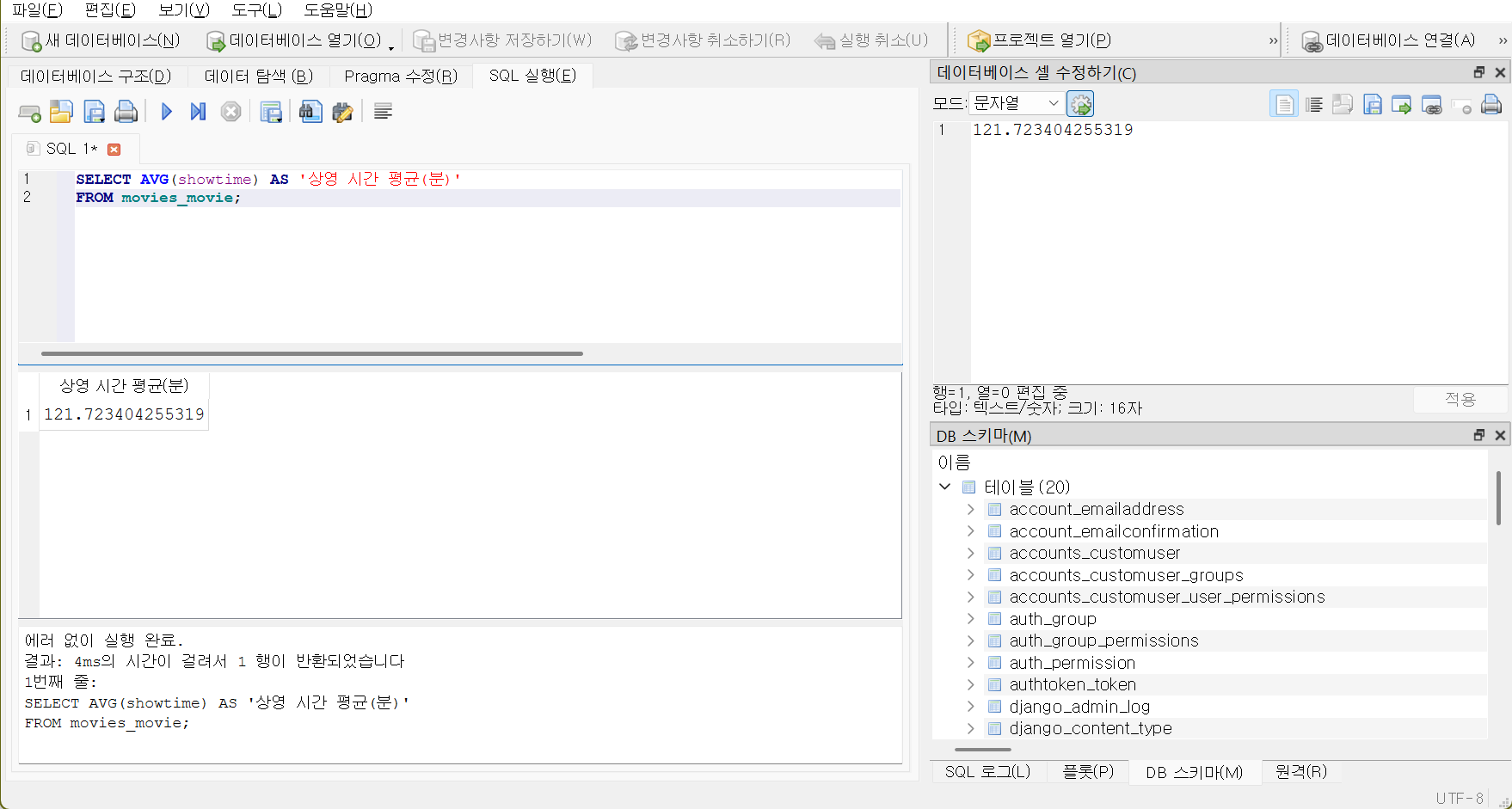The width and height of the screenshot is (1512, 809).
Task: Switch to Pragma 수정 tab
Action: point(401,77)
